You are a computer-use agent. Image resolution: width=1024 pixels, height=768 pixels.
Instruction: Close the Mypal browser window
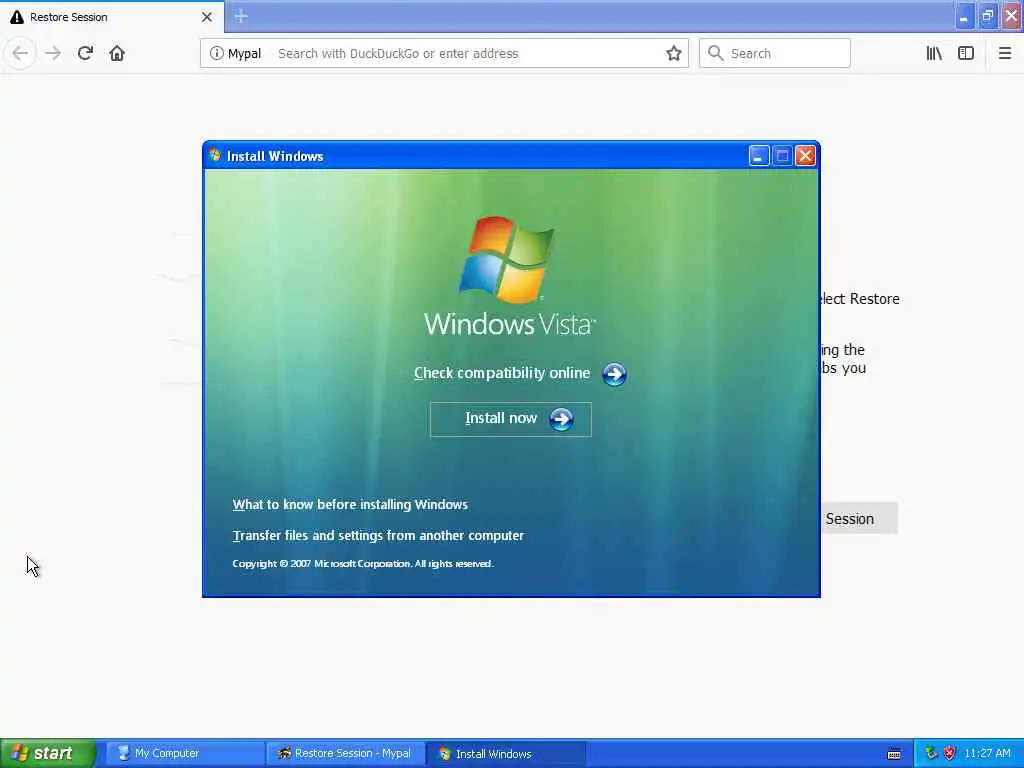click(1012, 16)
